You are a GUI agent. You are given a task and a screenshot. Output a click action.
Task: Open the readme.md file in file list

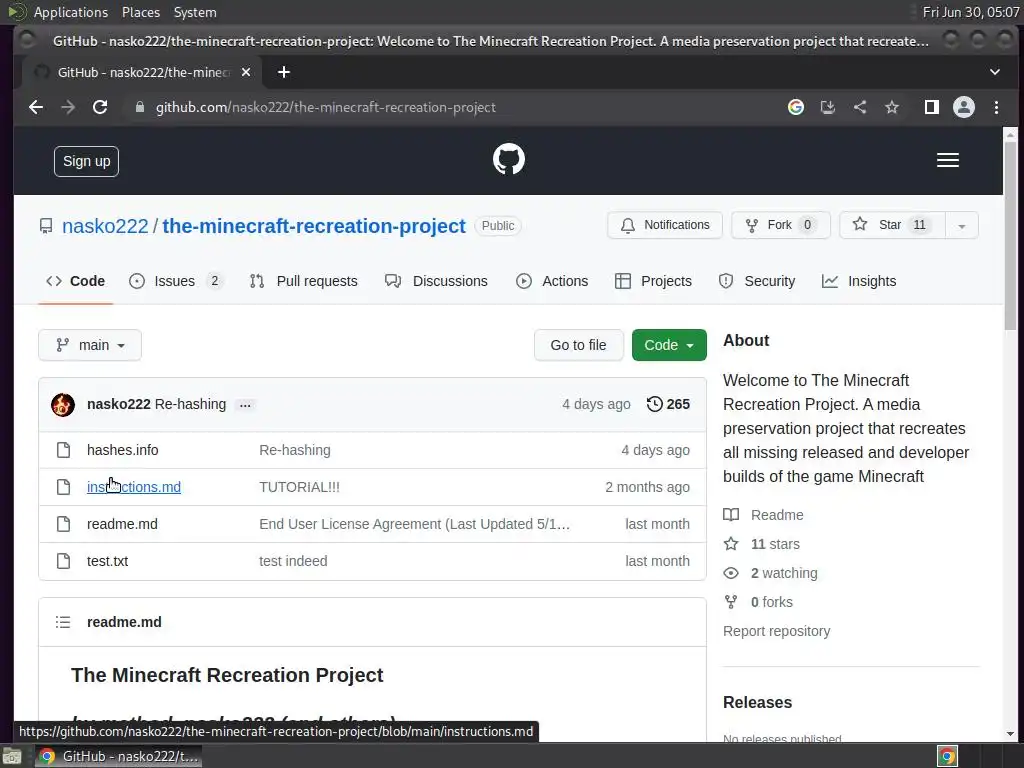[x=122, y=524]
